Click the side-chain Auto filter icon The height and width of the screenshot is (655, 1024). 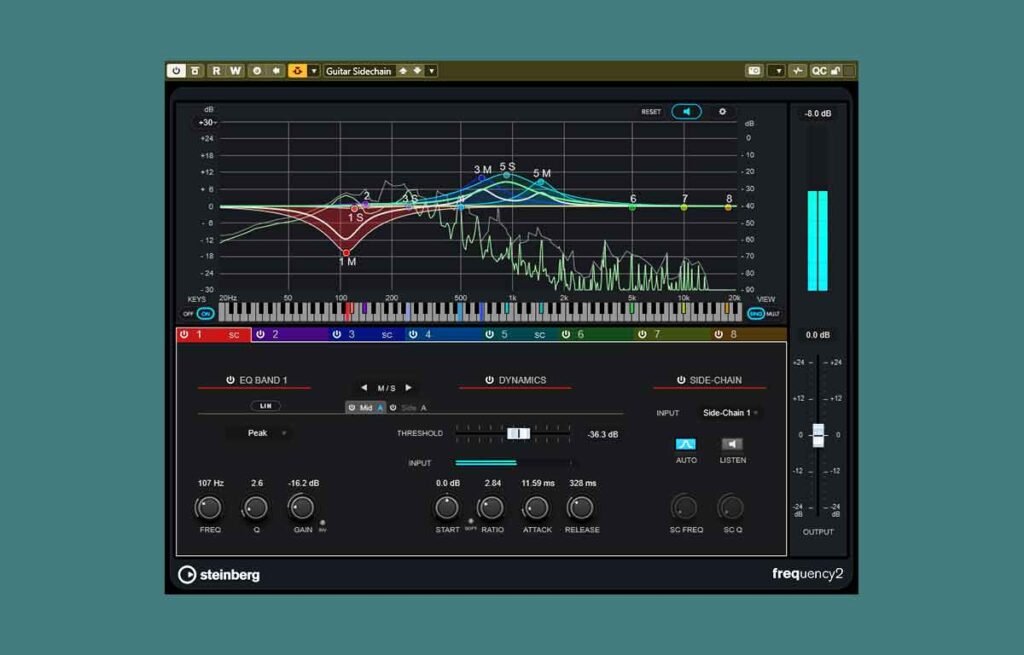[x=685, y=444]
